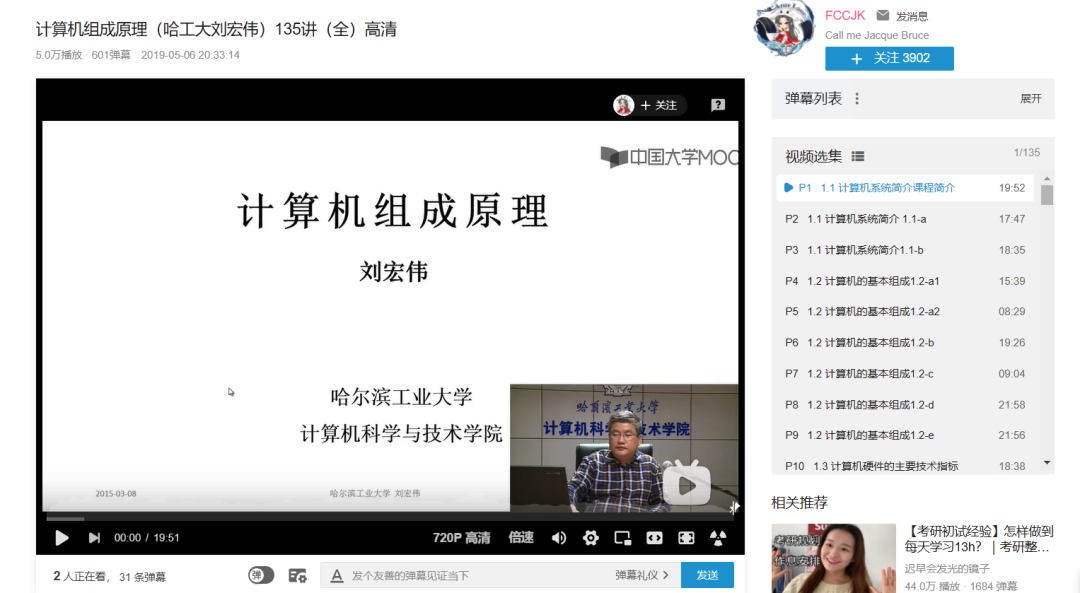Image resolution: width=1080 pixels, height=593 pixels.
Task: Click the overlay TV play icon on video
Action: click(687, 483)
